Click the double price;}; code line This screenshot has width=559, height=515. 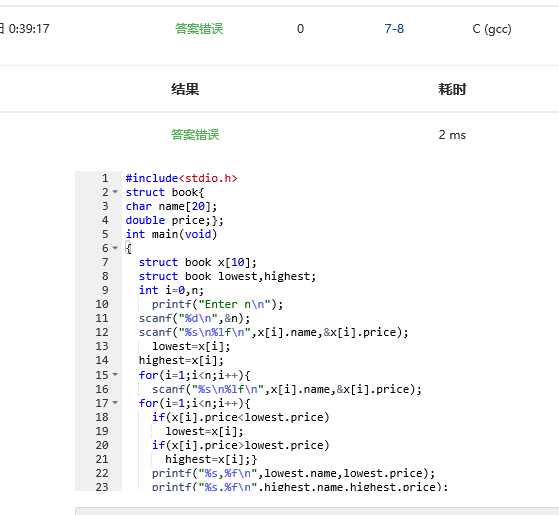pos(175,220)
